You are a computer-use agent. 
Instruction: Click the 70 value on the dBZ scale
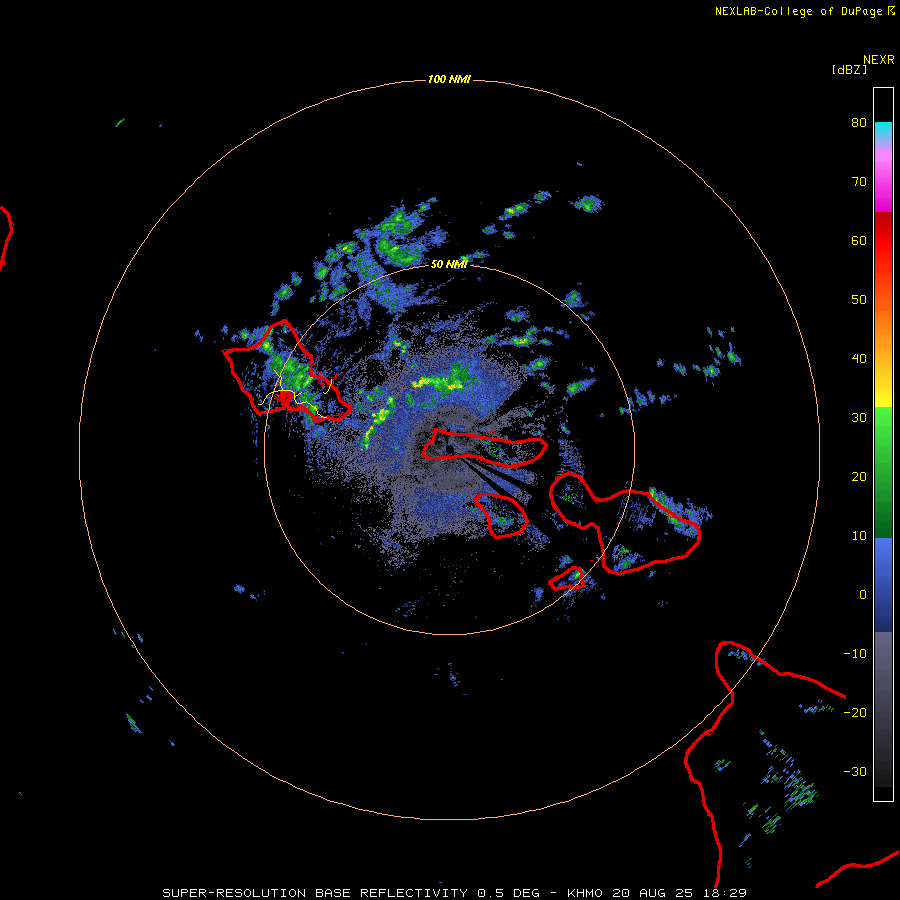859,181
